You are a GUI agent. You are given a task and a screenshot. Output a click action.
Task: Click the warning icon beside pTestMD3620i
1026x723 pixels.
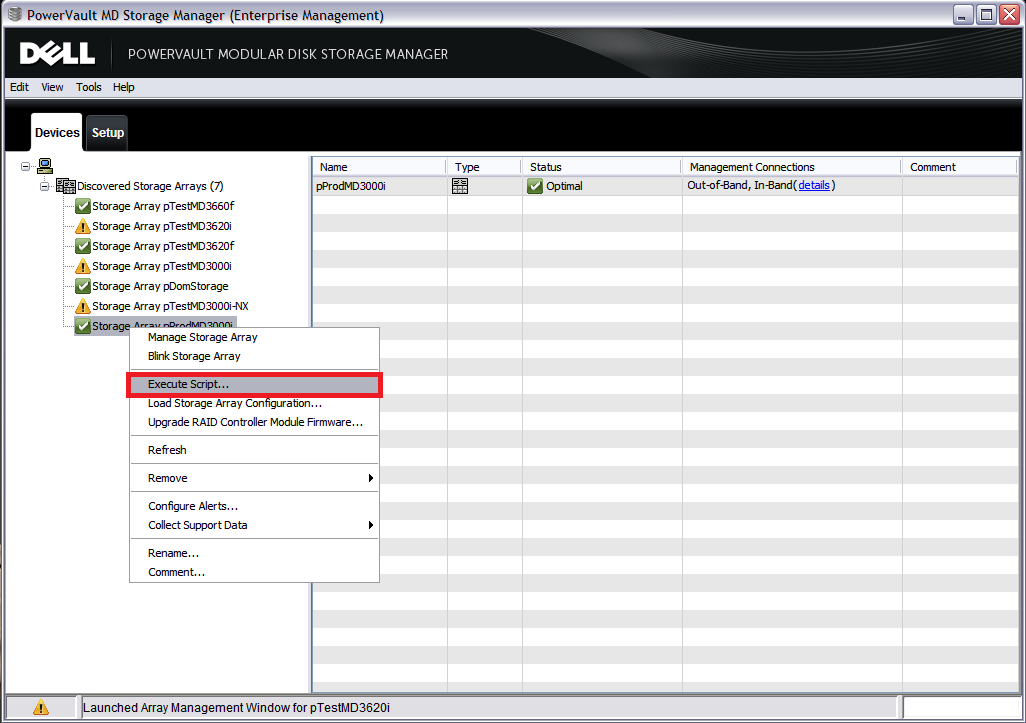click(83, 226)
